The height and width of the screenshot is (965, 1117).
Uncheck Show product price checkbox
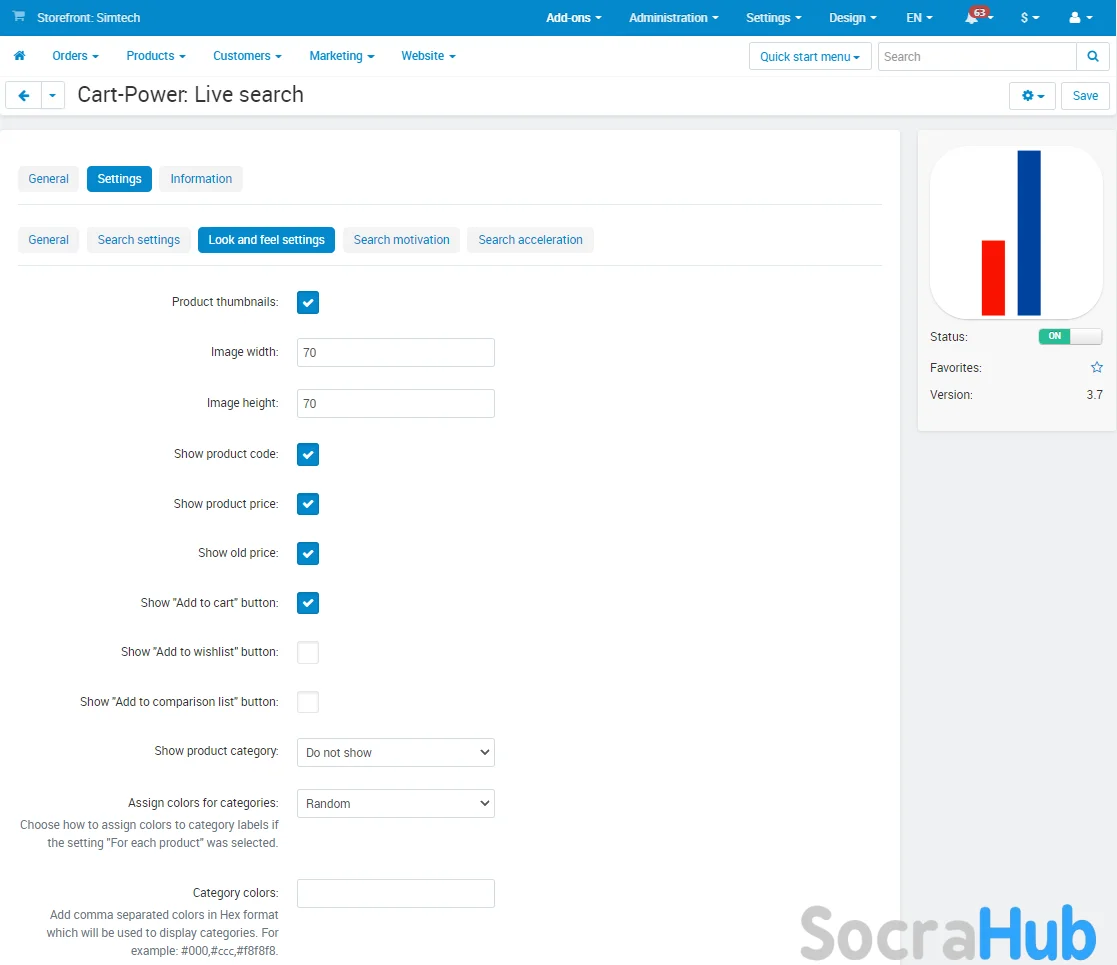coord(308,504)
